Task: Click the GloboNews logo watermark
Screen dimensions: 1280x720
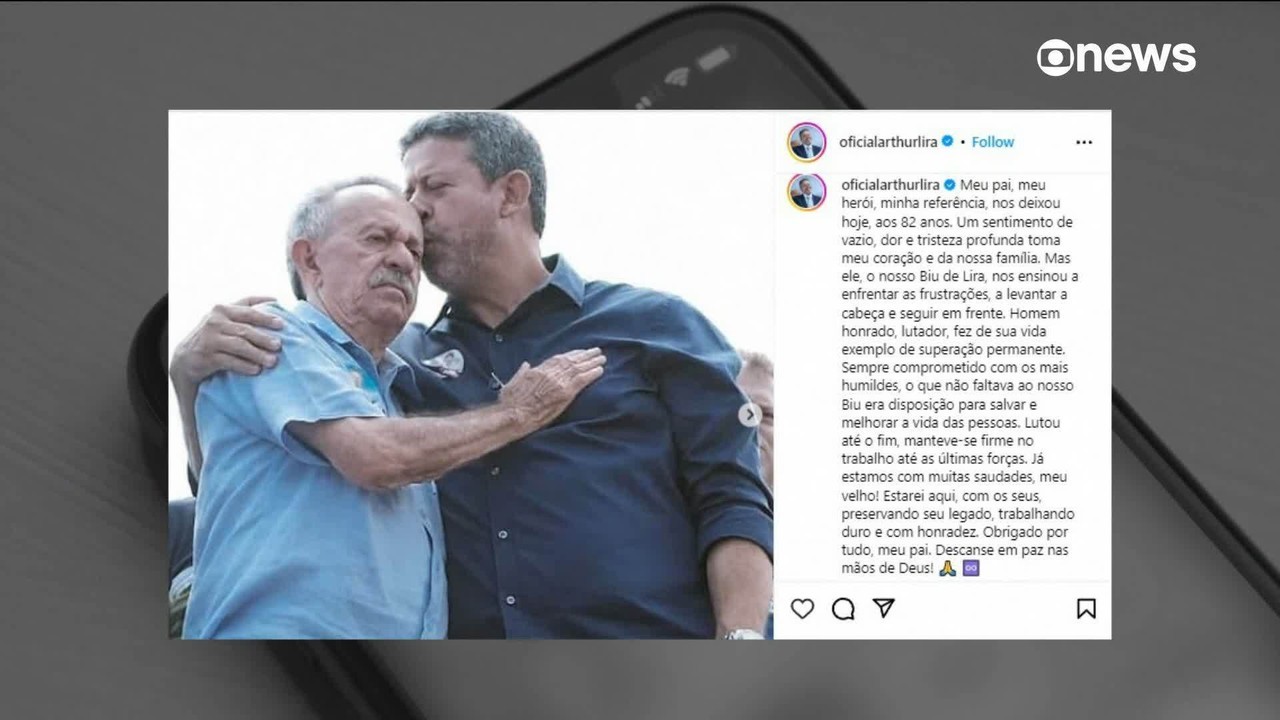Action: pyautogui.click(x=1116, y=57)
